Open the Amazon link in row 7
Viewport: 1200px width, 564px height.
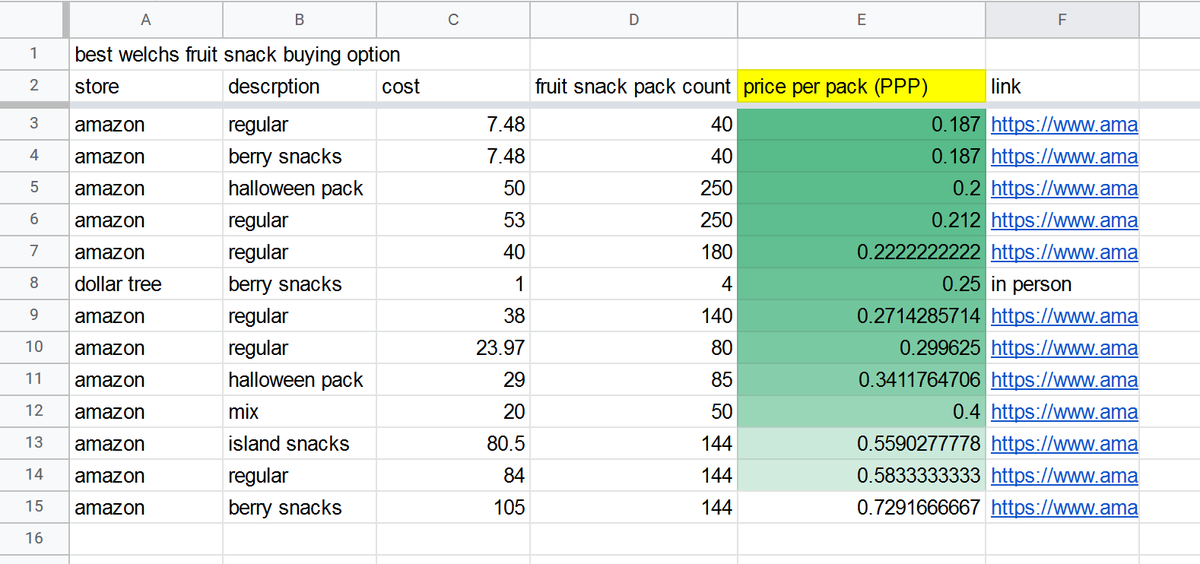point(1064,253)
